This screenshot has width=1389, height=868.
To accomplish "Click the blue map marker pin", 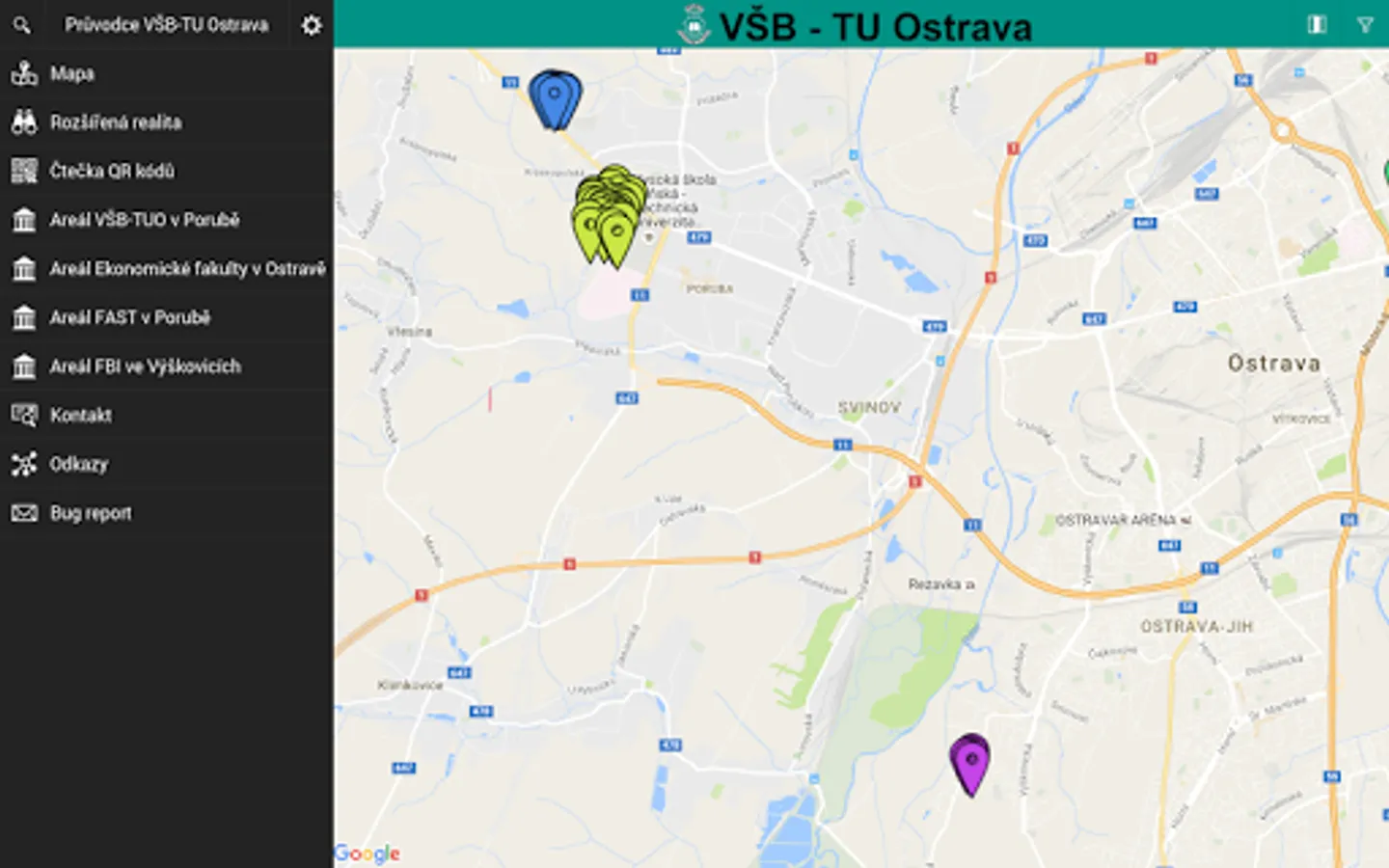I will tap(555, 97).
